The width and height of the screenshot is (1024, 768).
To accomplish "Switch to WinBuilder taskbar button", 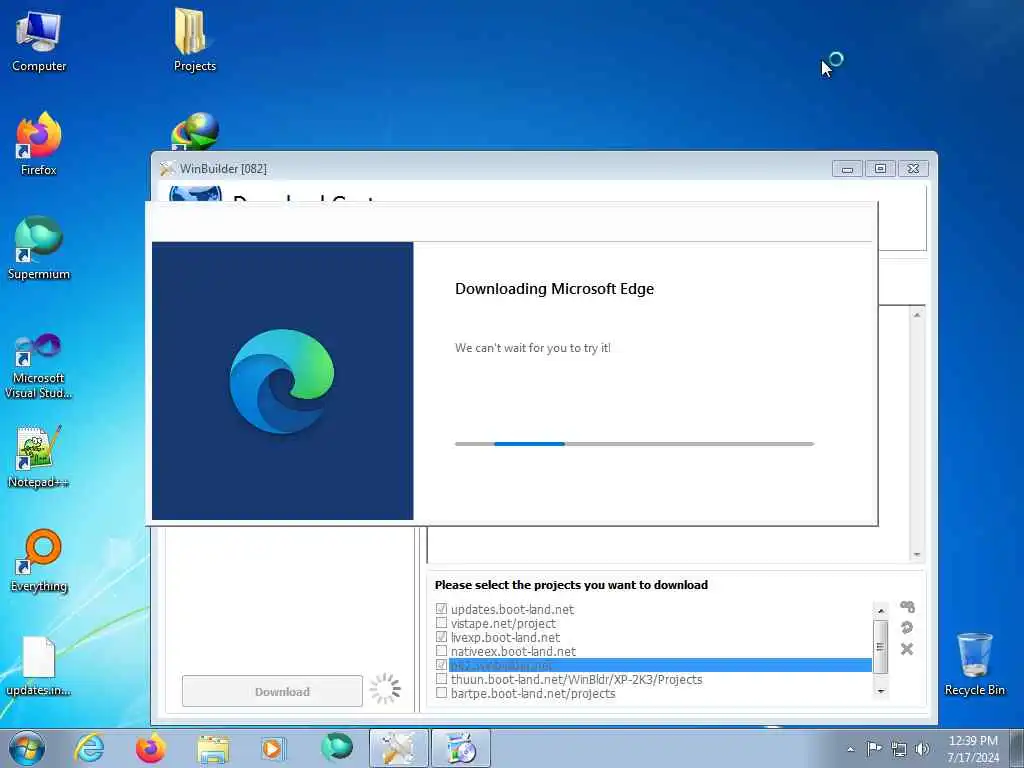I will tap(398, 748).
